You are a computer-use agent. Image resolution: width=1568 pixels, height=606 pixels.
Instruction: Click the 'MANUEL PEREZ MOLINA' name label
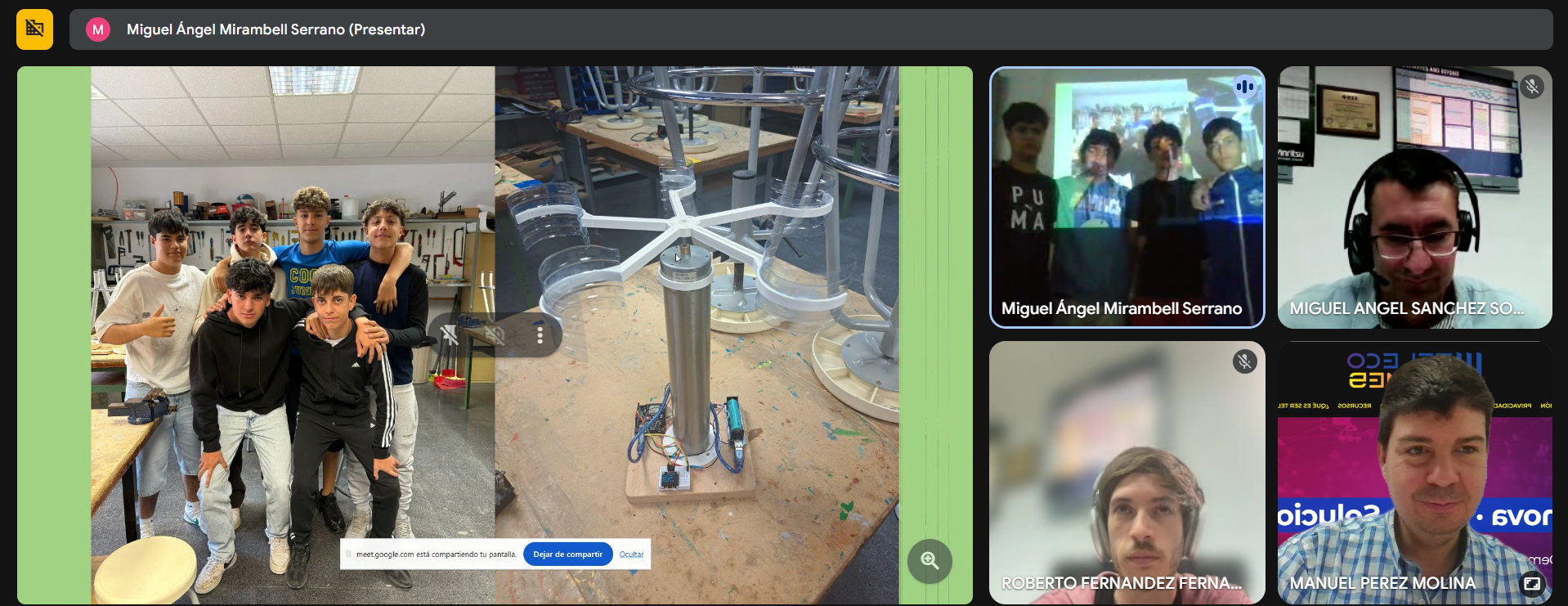pyautogui.click(x=1382, y=583)
